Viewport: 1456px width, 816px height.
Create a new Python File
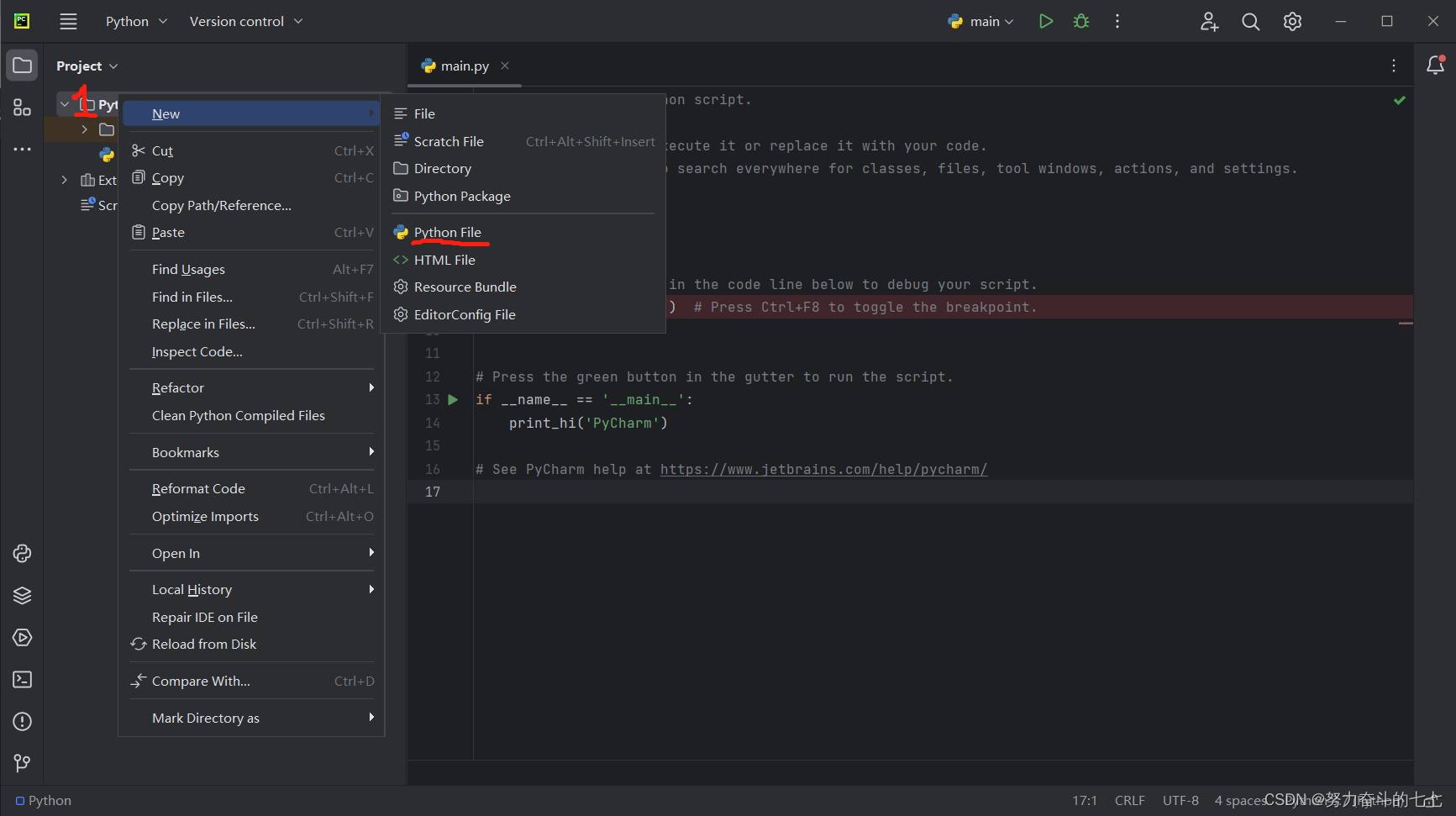523,232
